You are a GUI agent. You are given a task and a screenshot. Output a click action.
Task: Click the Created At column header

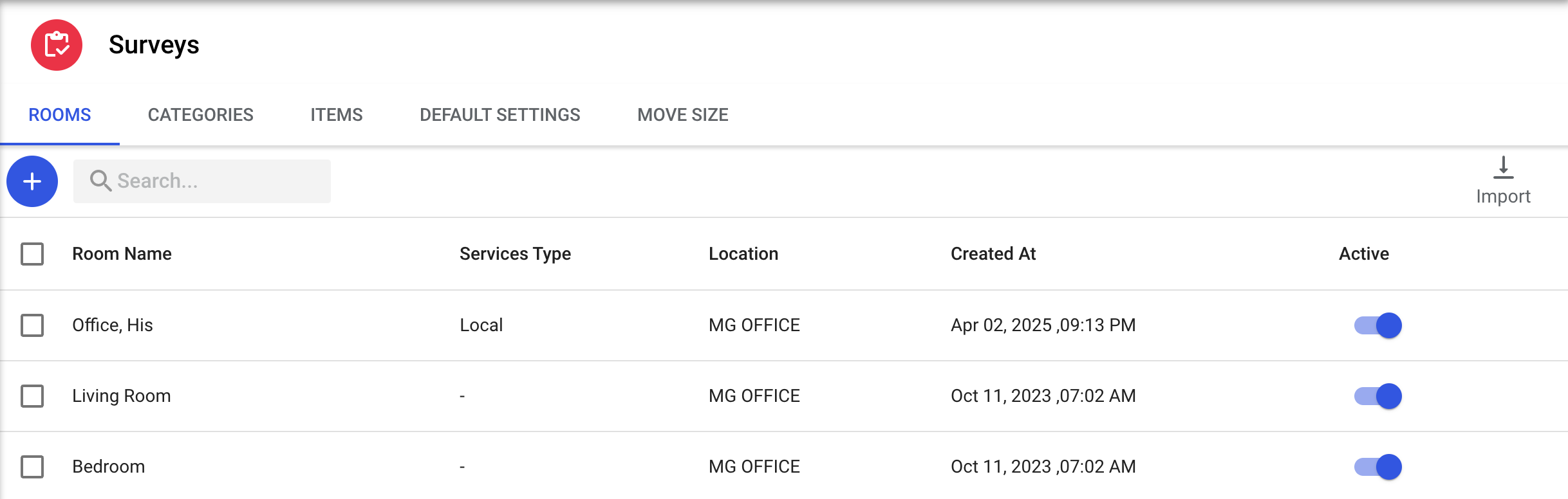993,254
